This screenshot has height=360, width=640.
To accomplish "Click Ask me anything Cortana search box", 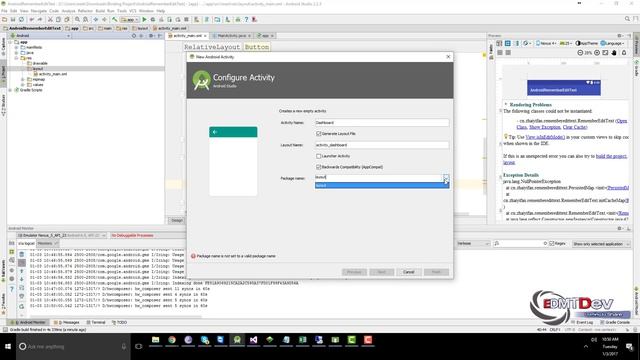I will [x=73, y=347].
